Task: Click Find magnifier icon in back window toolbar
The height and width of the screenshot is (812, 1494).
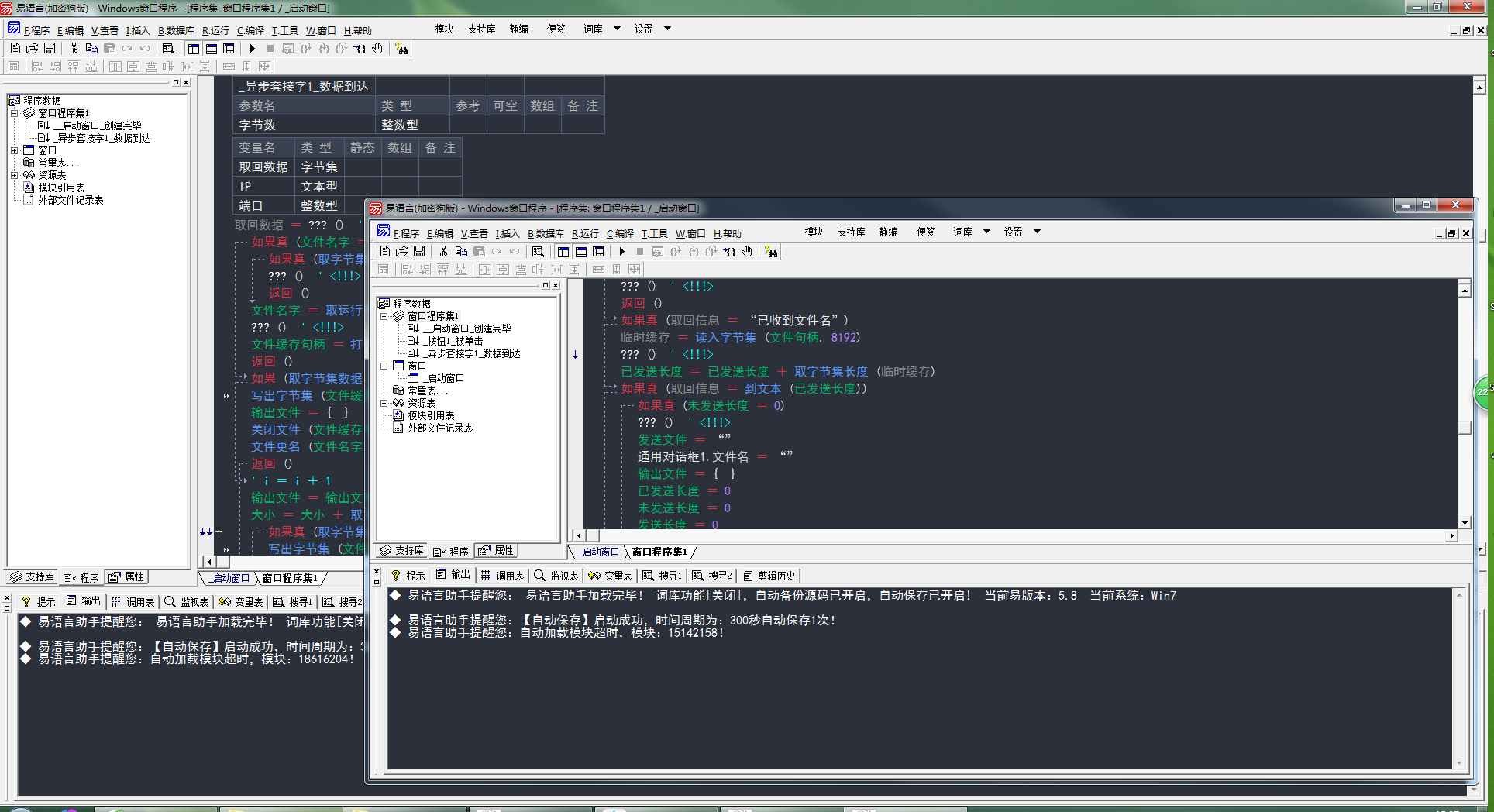Action: 168,48
